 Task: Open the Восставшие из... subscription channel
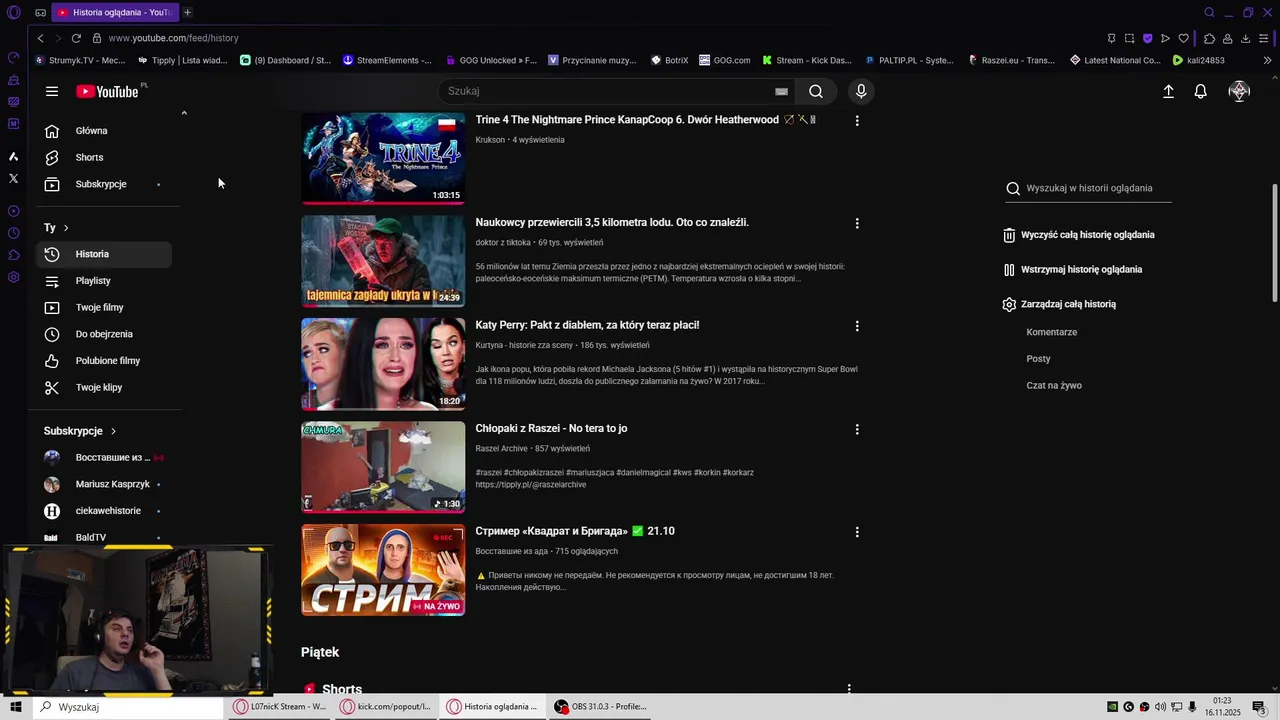[104, 457]
